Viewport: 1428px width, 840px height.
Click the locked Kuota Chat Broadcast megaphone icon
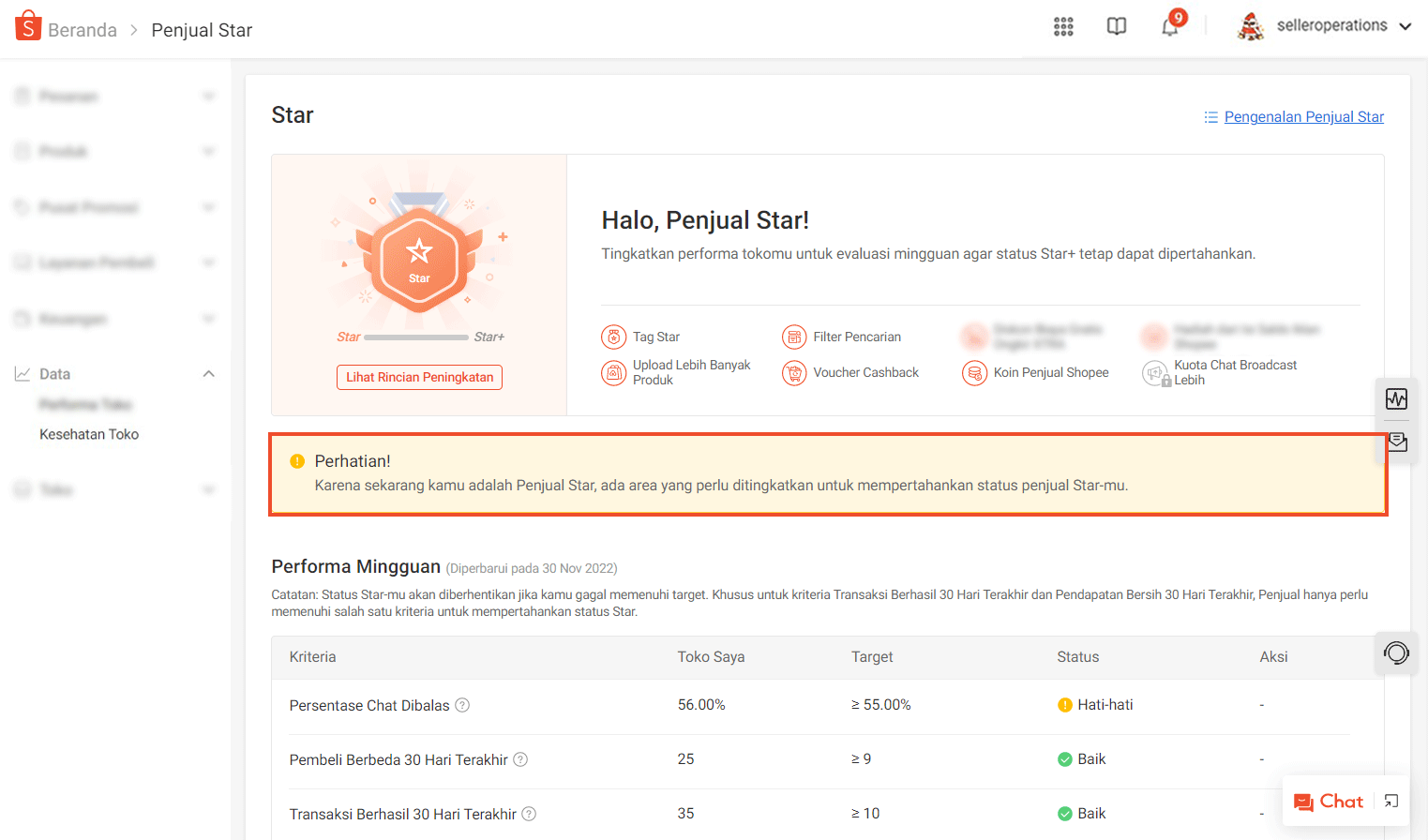1154,372
